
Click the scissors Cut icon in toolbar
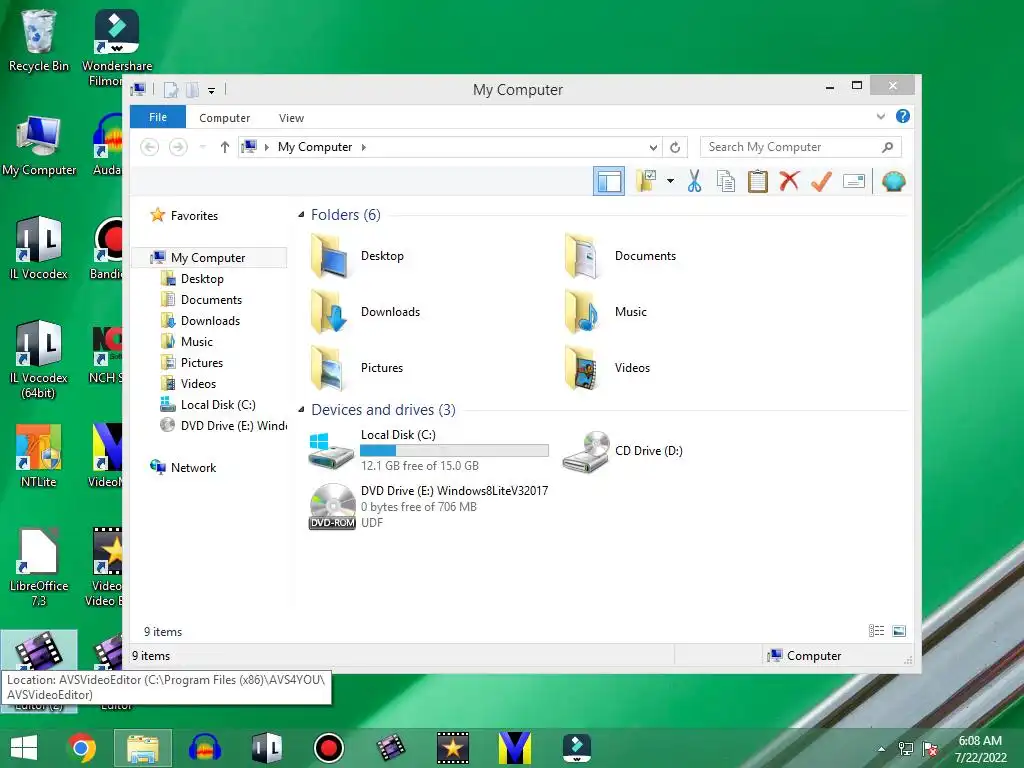(x=694, y=181)
